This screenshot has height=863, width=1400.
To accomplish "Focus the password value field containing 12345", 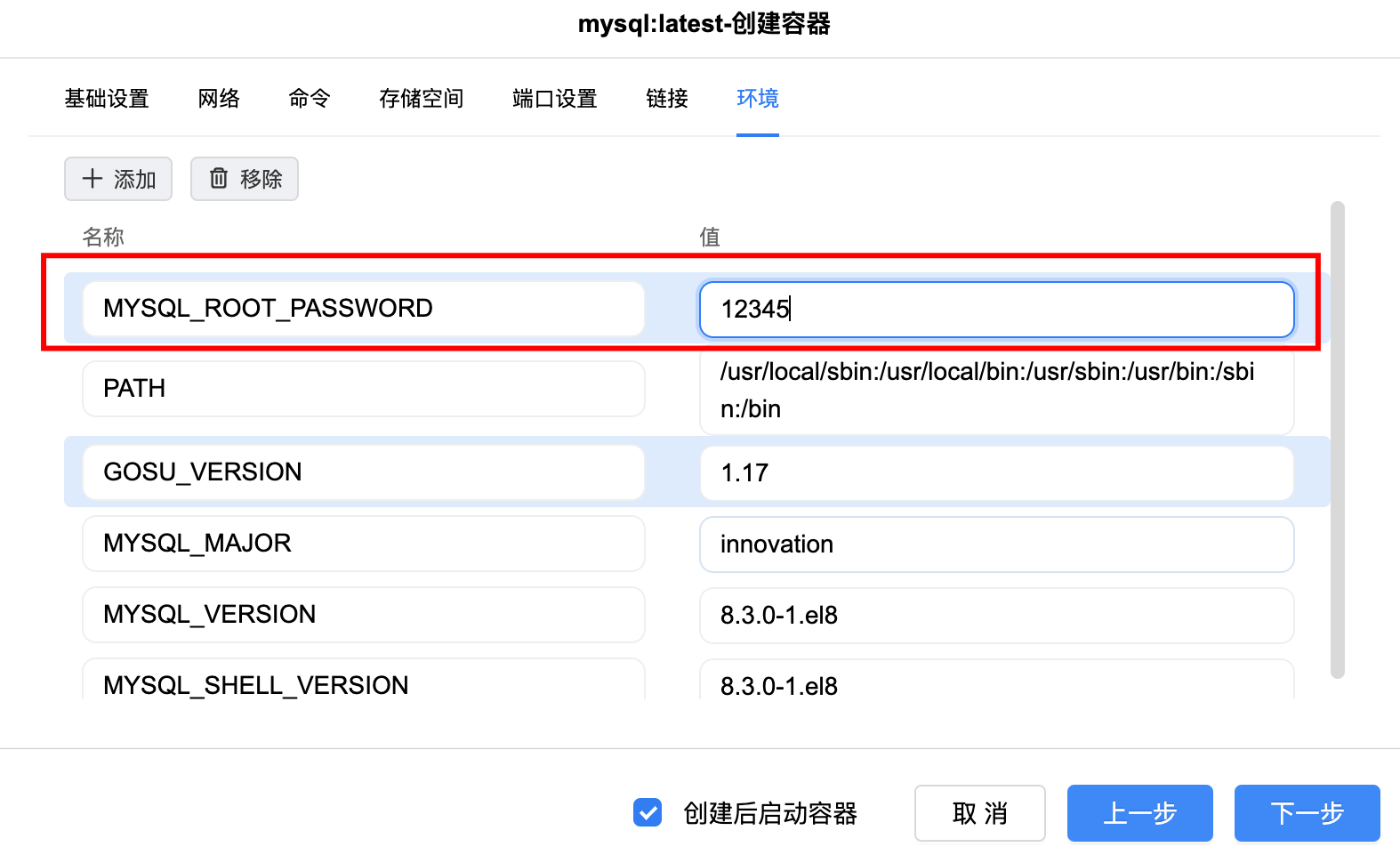I will [x=996, y=310].
